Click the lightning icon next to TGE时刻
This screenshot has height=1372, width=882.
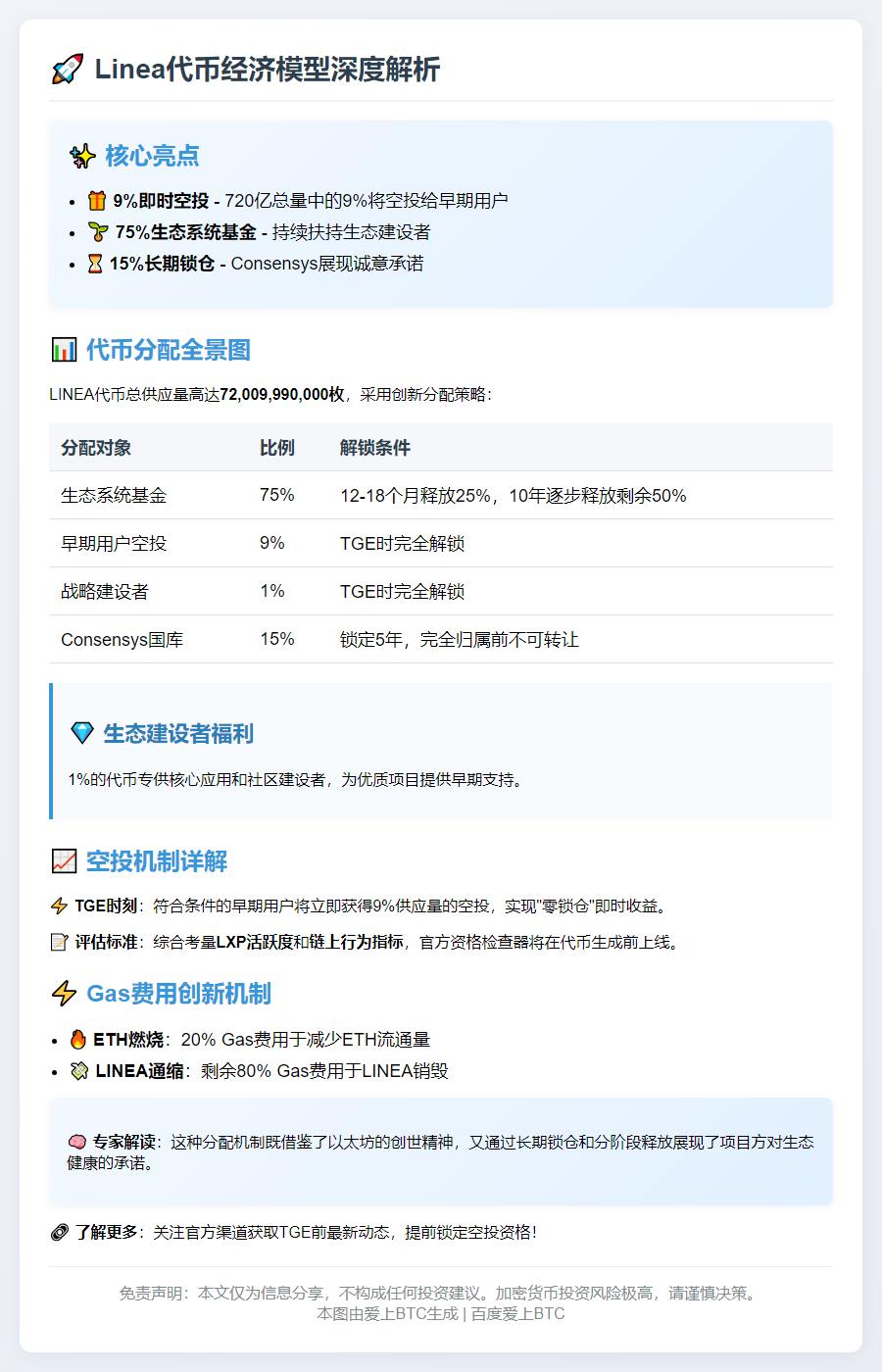(x=59, y=906)
